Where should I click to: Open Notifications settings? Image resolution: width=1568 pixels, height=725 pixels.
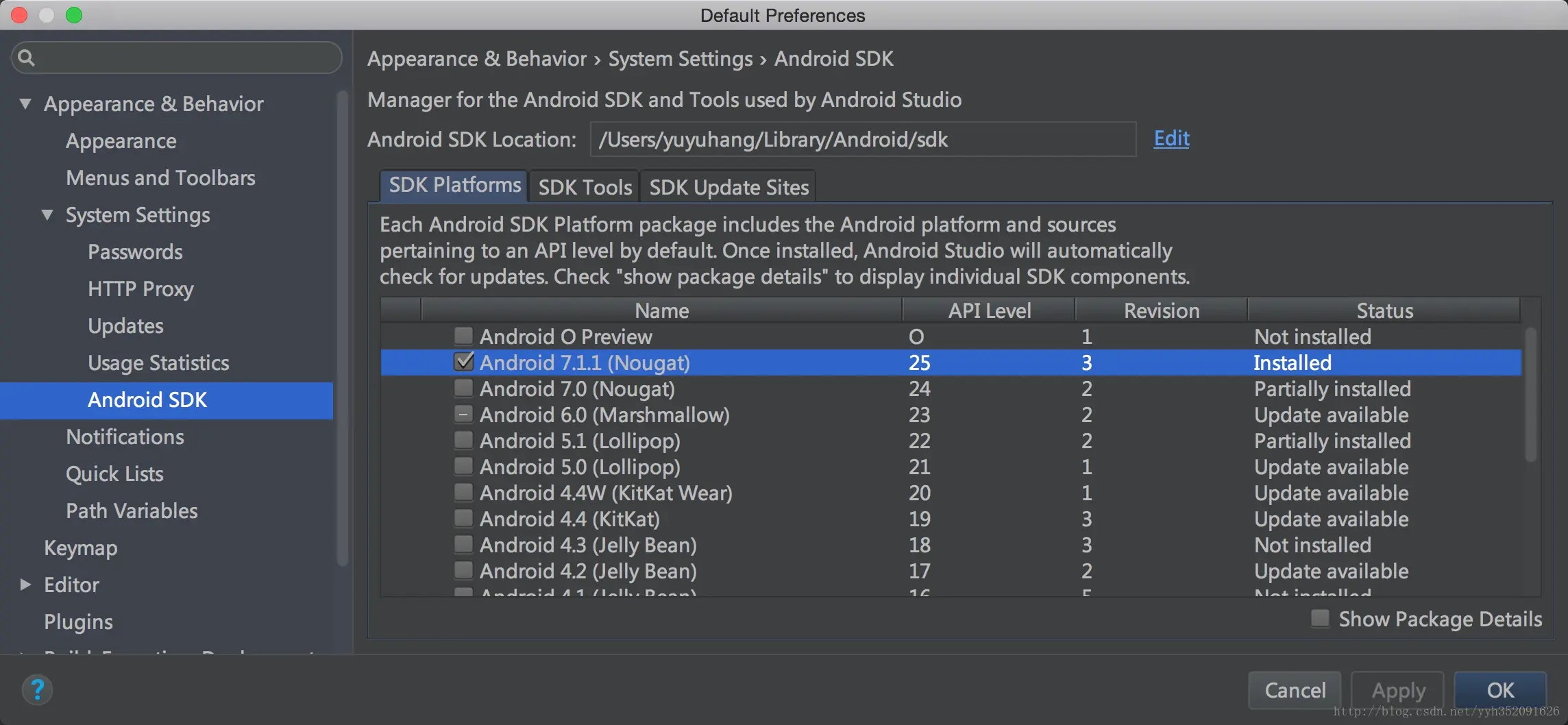tap(125, 437)
